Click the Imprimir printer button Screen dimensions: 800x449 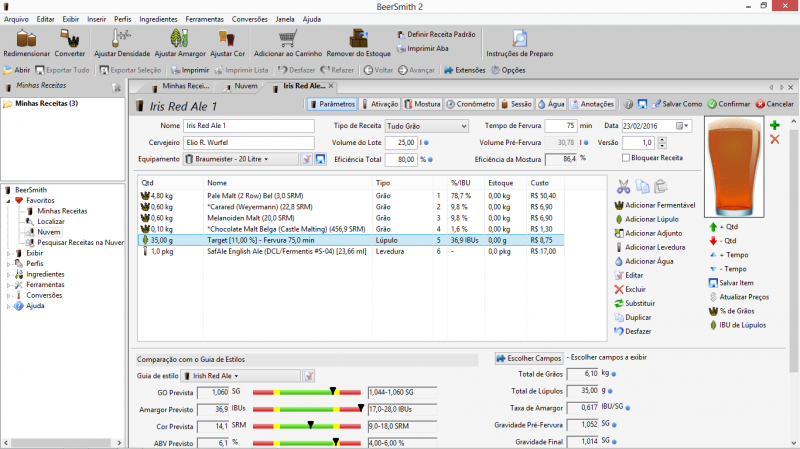point(190,70)
